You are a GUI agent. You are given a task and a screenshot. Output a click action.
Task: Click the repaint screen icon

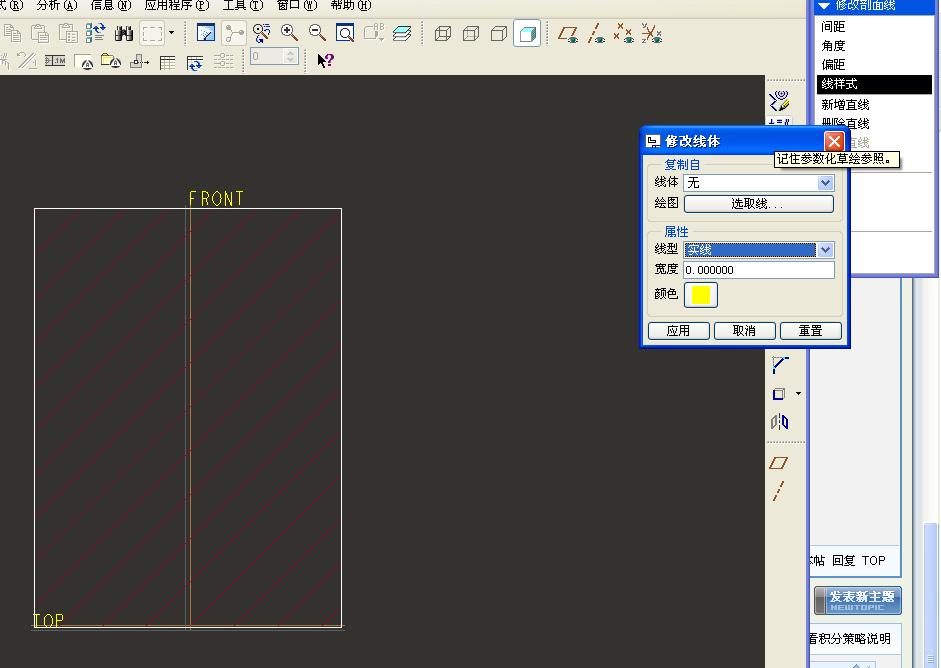pyautogui.click(x=206, y=32)
